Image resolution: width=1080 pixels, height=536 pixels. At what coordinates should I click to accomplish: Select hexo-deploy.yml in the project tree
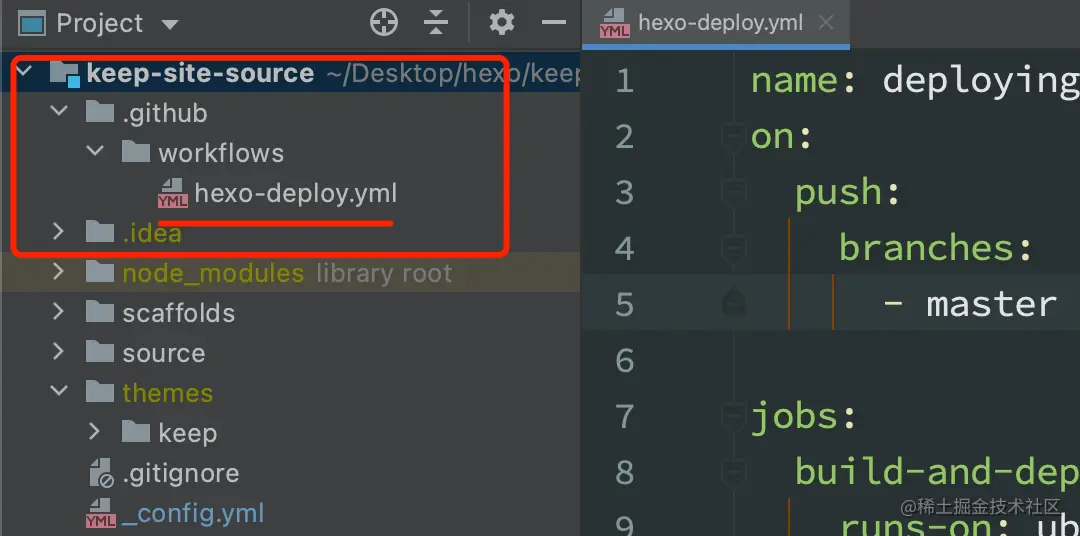pyautogui.click(x=290, y=194)
